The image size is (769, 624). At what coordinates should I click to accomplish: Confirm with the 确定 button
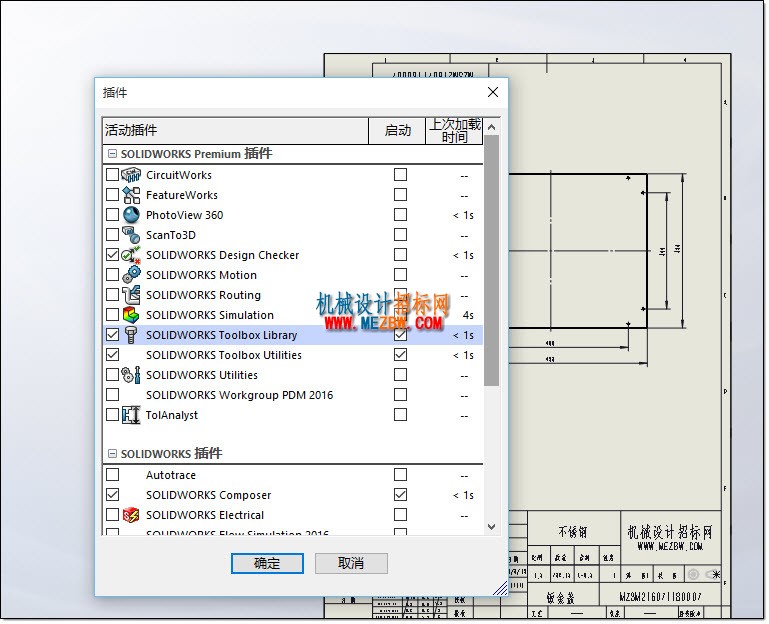point(267,563)
